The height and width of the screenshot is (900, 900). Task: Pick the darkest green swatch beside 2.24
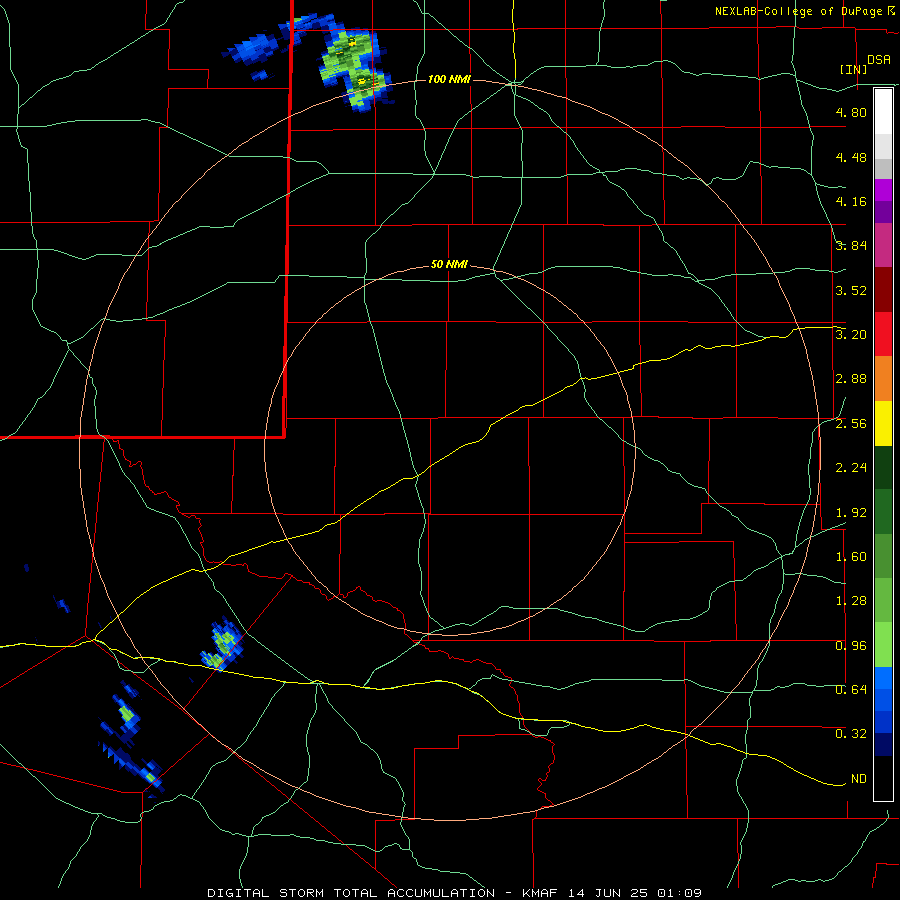(883, 467)
